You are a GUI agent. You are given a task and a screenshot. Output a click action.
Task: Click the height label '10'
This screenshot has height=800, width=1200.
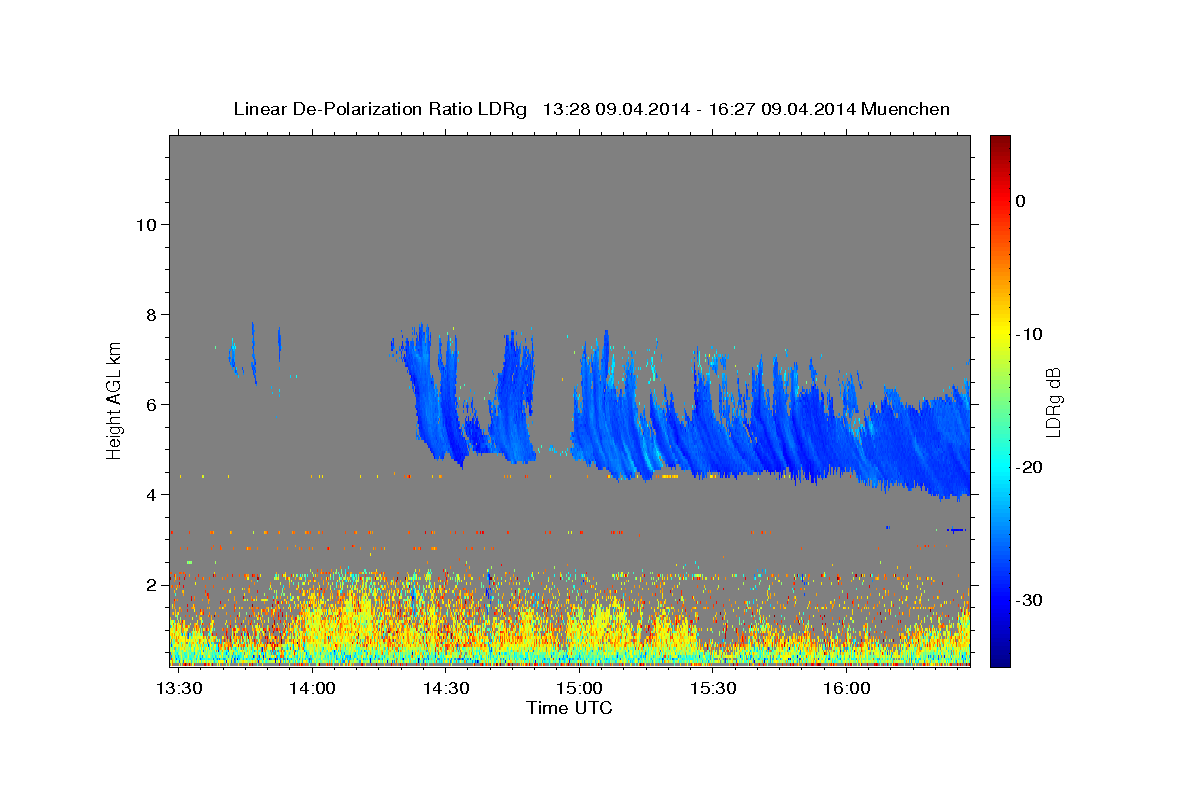145,224
